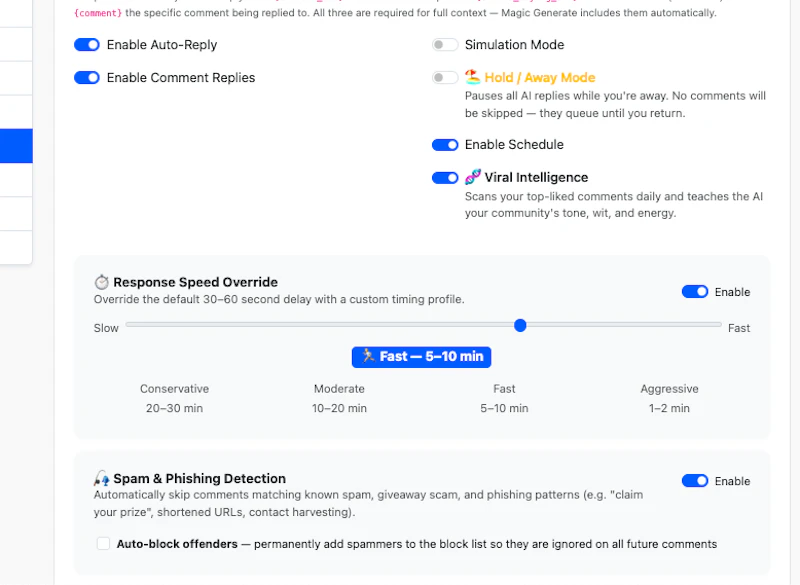Click the running person icon in the Fast badge
Viewport: 800px width, 585px height.
click(368, 356)
